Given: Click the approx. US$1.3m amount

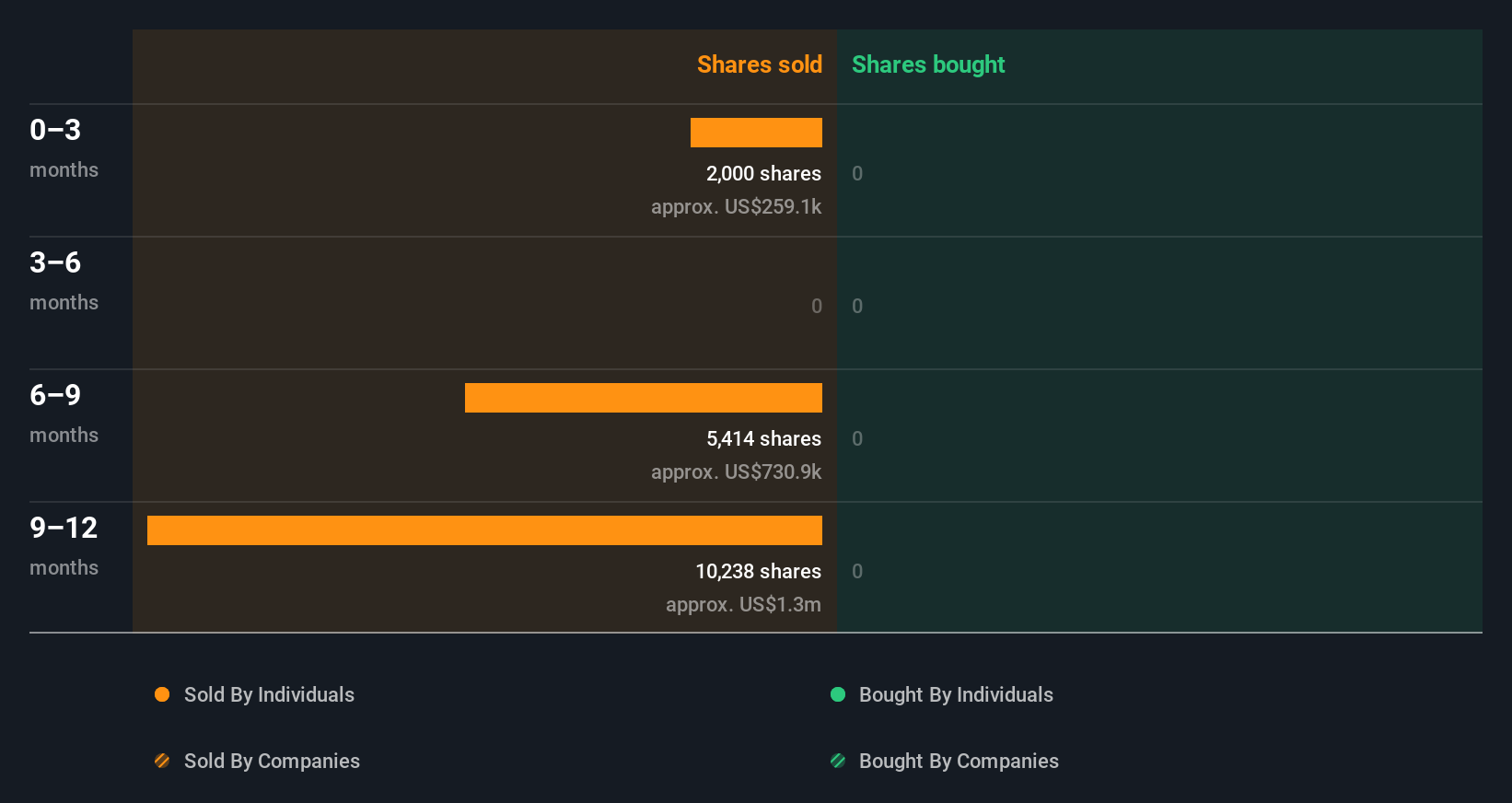Looking at the screenshot, I should [743, 604].
